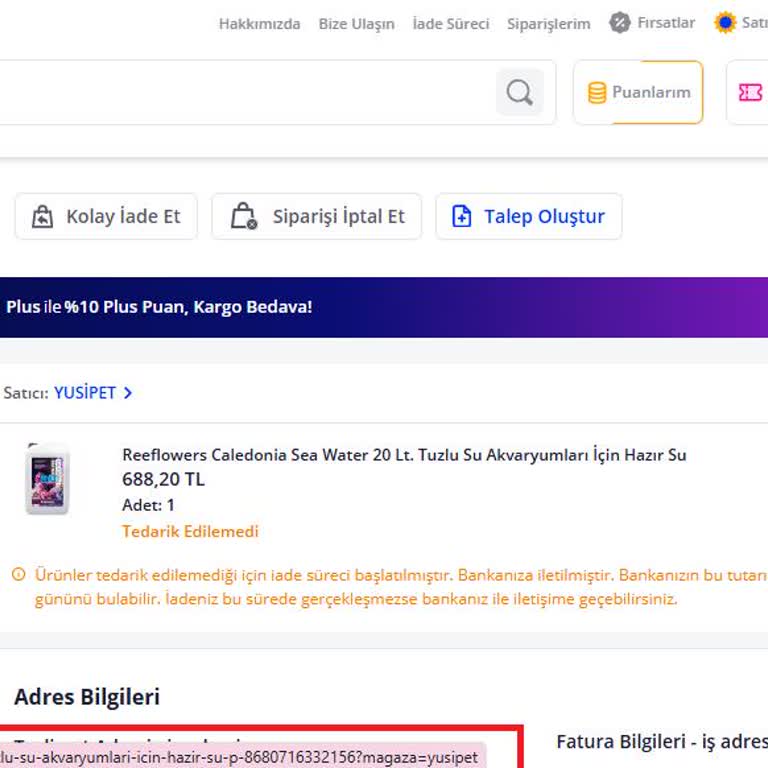768x768 pixels.
Task: Open İade Süreci in top navigation
Action: pyautogui.click(x=450, y=24)
